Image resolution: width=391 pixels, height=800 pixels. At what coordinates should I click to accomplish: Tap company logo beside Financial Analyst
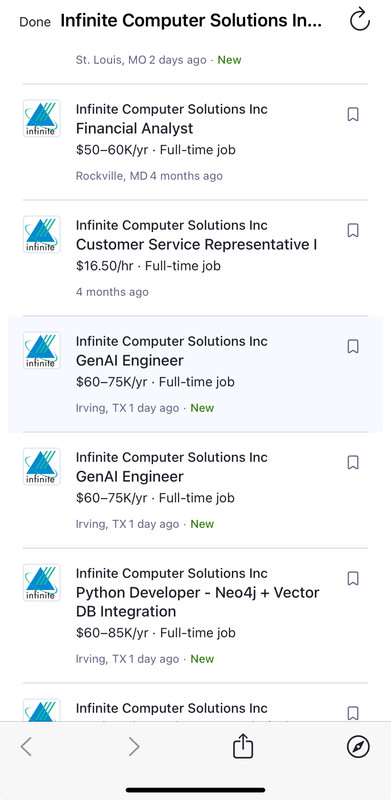[x=42, y=118]
